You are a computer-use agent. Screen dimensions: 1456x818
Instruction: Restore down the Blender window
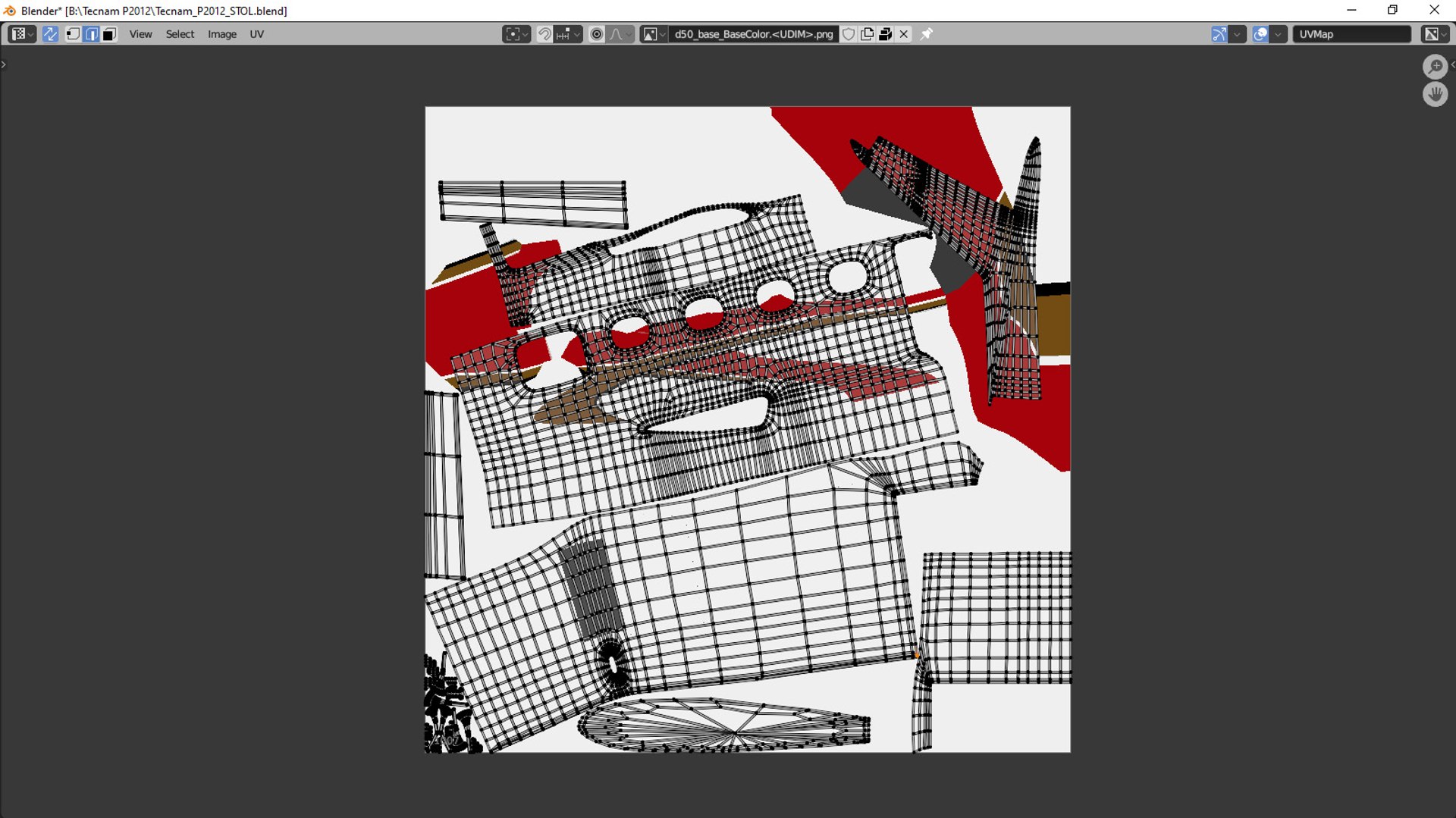tap(1392, 11)
